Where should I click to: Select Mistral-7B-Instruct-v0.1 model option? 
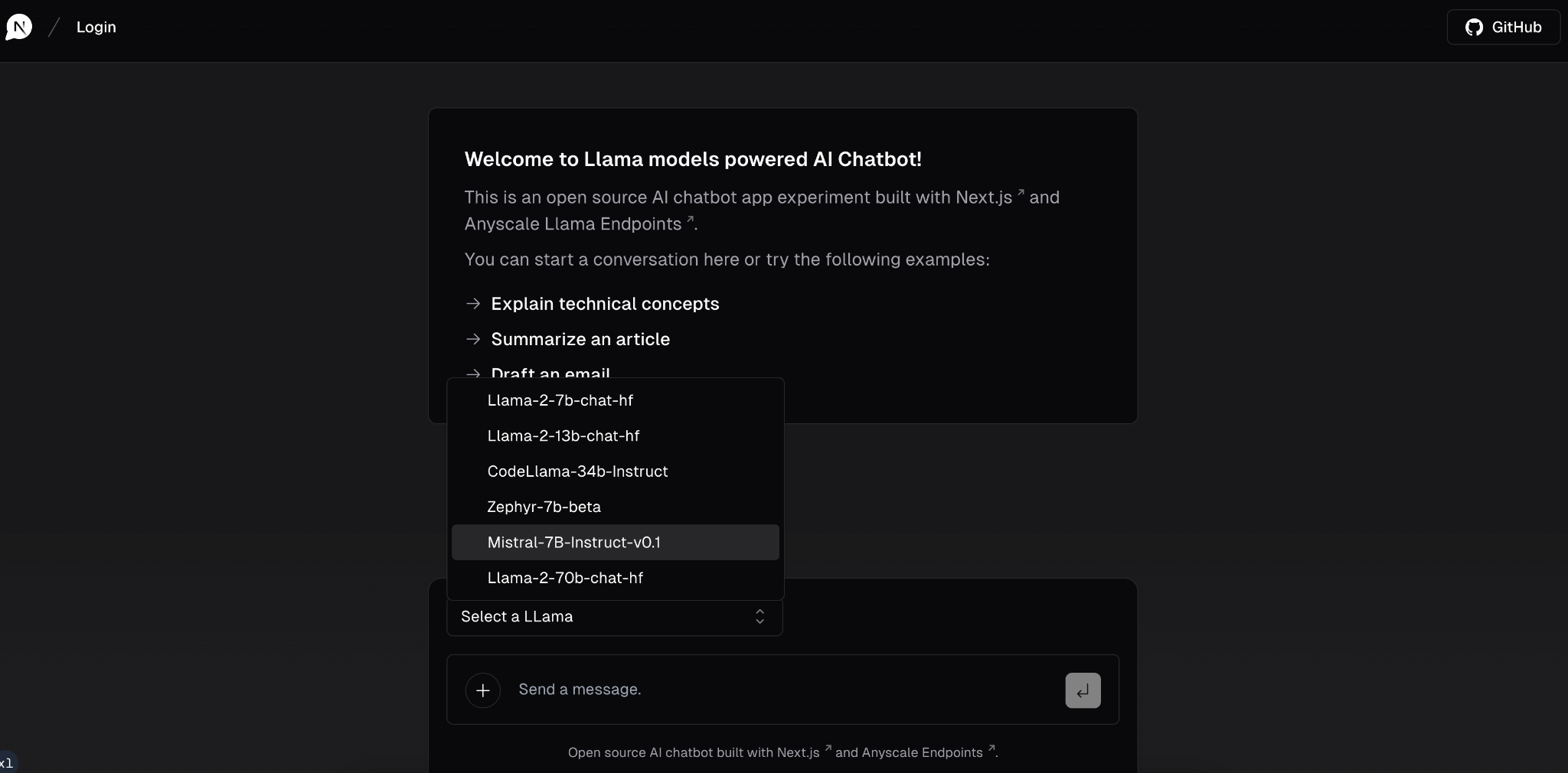(x=573, y=542)
